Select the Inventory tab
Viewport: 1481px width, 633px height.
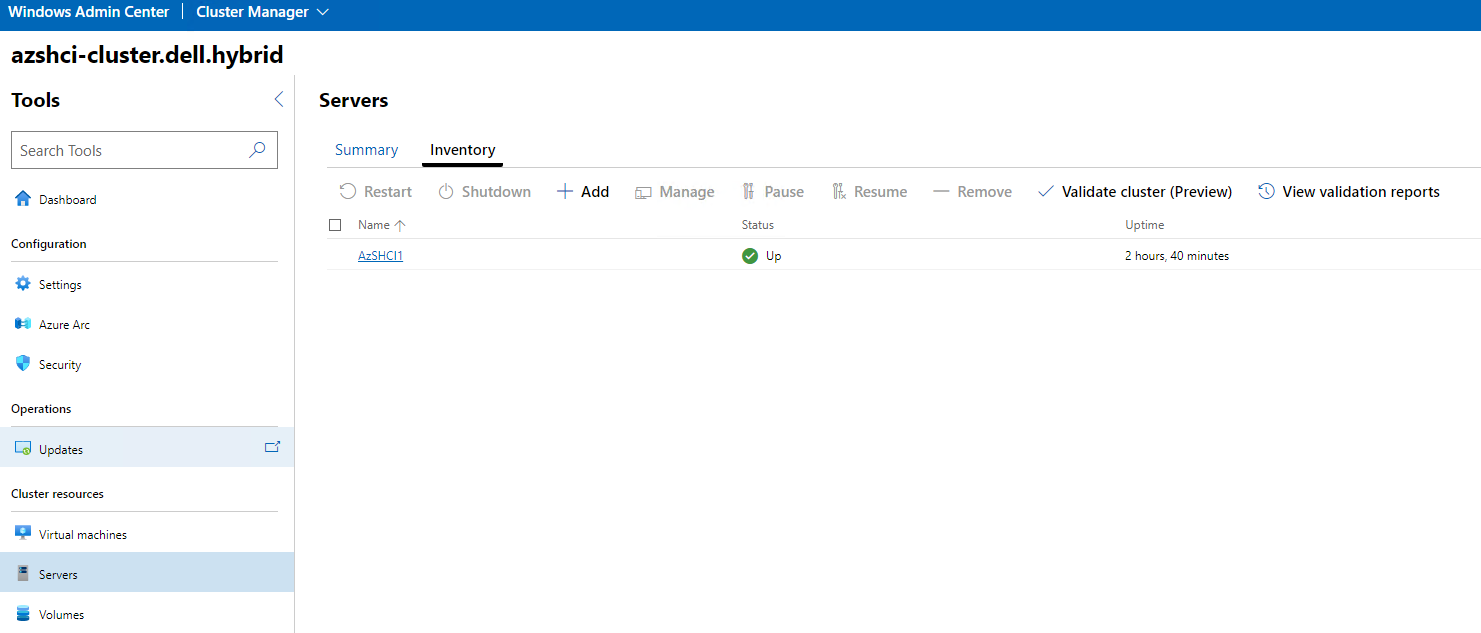click(462, 150)
